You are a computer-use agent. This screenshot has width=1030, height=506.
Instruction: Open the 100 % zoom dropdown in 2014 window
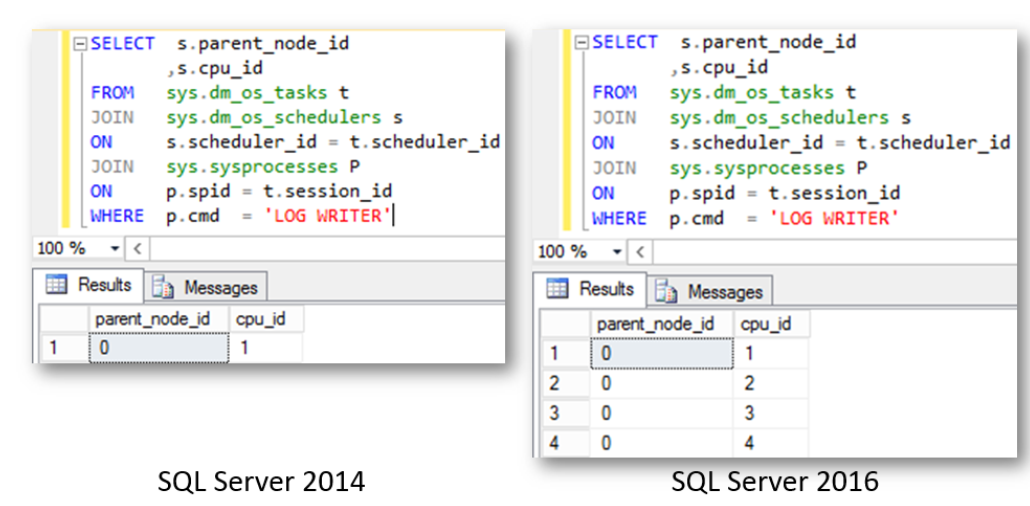click(116, 249)
